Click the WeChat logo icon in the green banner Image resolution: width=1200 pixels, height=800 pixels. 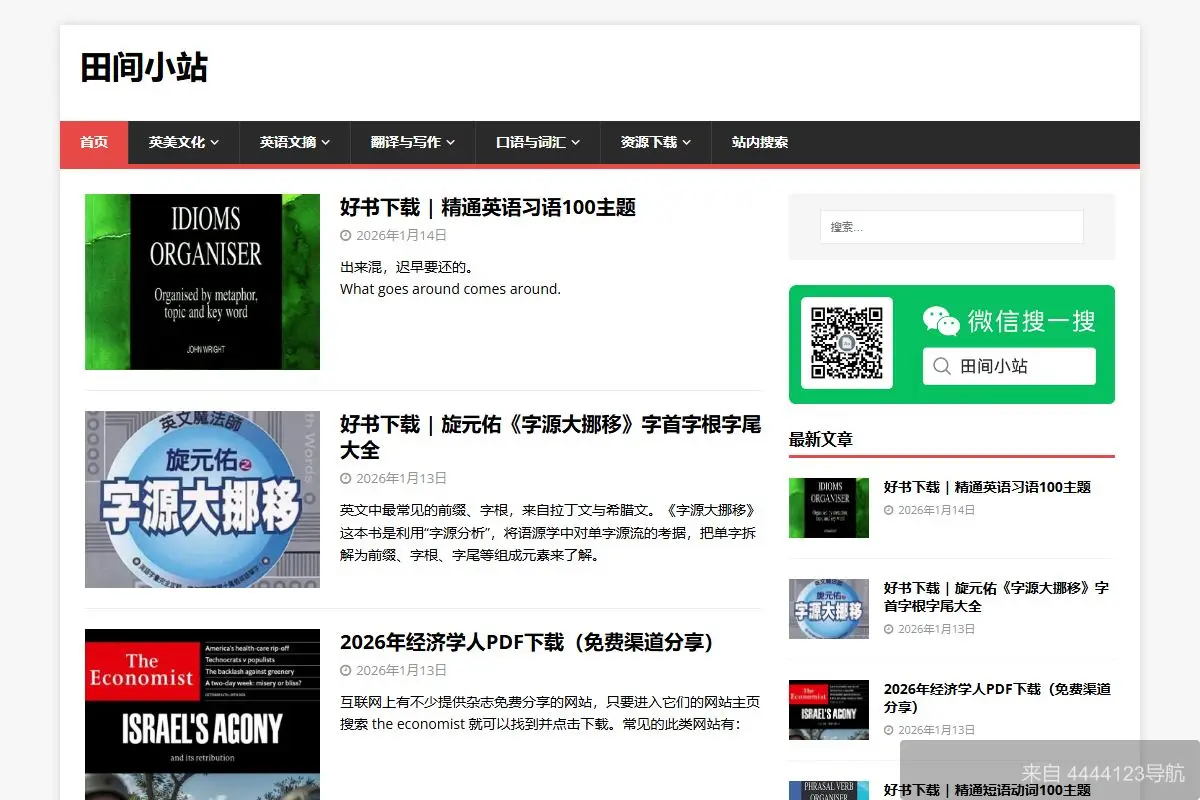click(x=941, y=321)
